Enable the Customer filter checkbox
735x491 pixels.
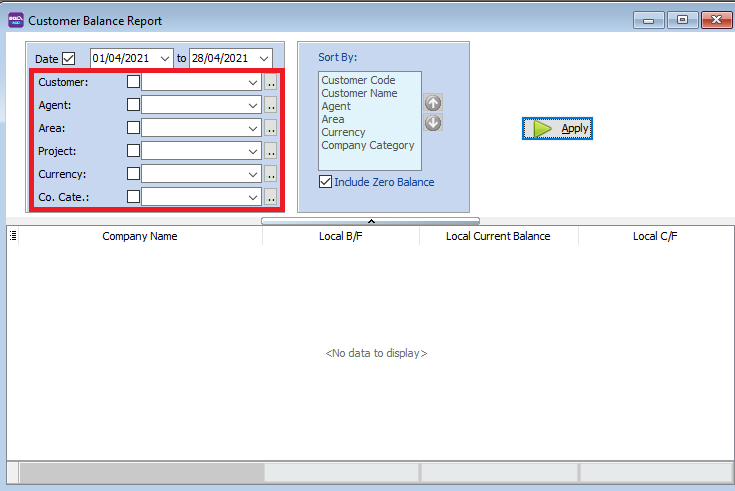[x=133, y=82]
